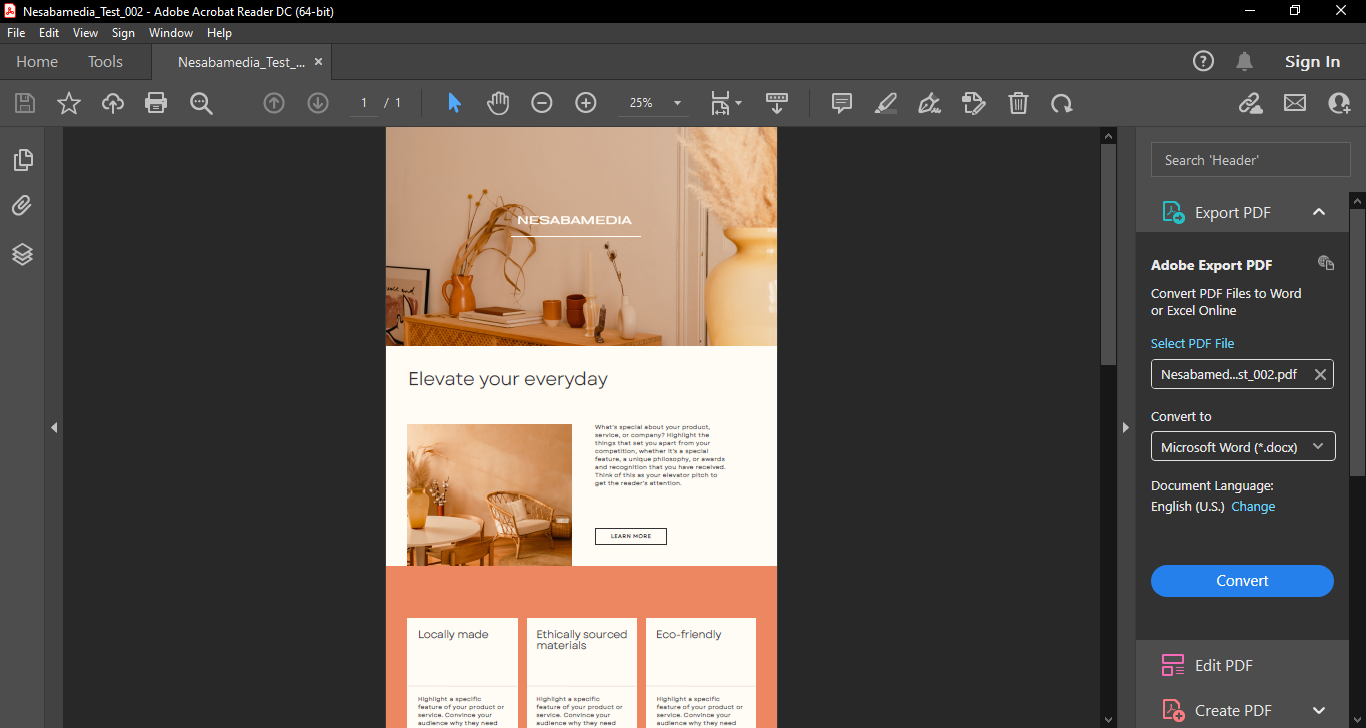Add bookmark with the star icon
Screen dimensions: 1366x728
[69, 103]
